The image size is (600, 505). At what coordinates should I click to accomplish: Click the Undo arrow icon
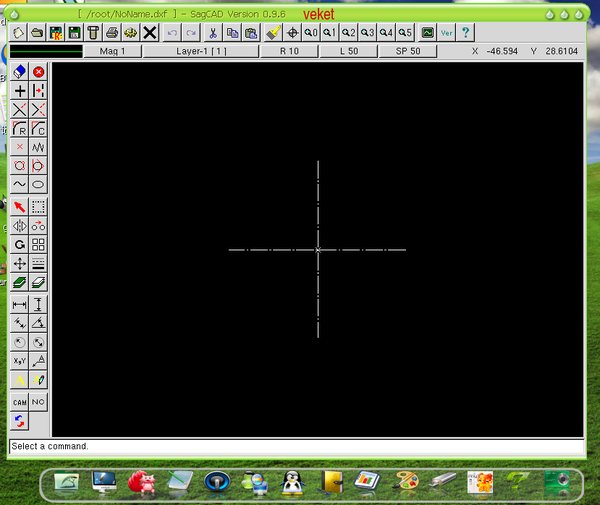click(172, 33)
